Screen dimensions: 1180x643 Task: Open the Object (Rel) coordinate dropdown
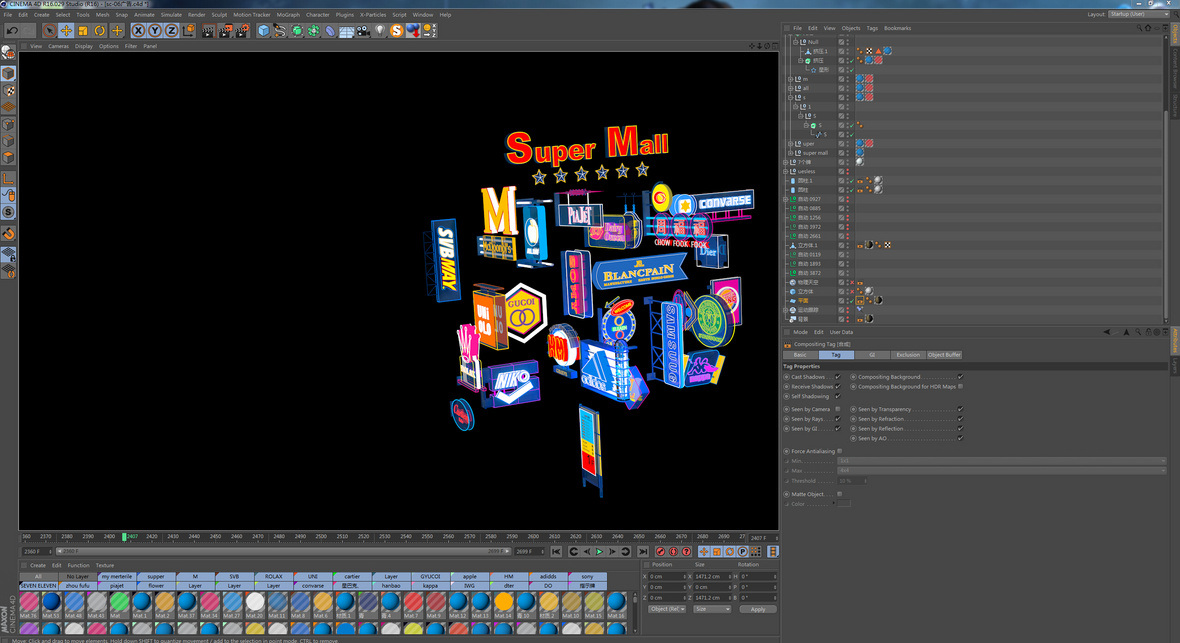click(666, 609)
